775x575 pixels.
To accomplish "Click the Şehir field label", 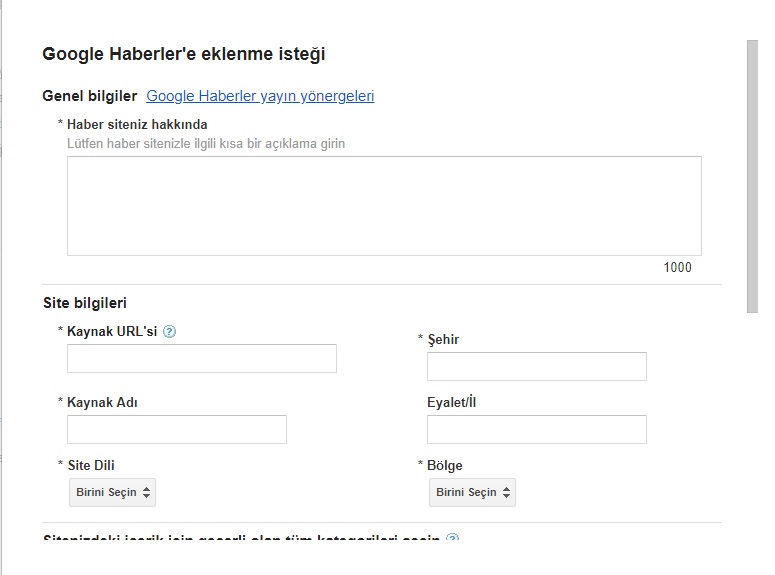I will click(443, 339).
